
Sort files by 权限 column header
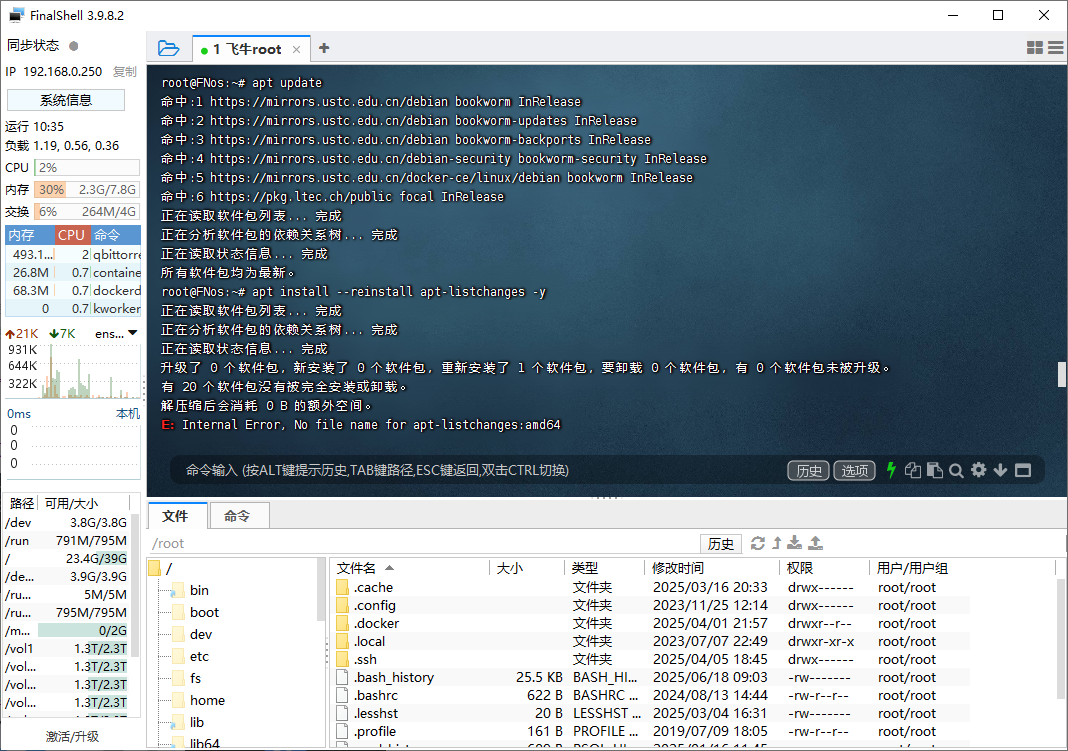point(824,568)
